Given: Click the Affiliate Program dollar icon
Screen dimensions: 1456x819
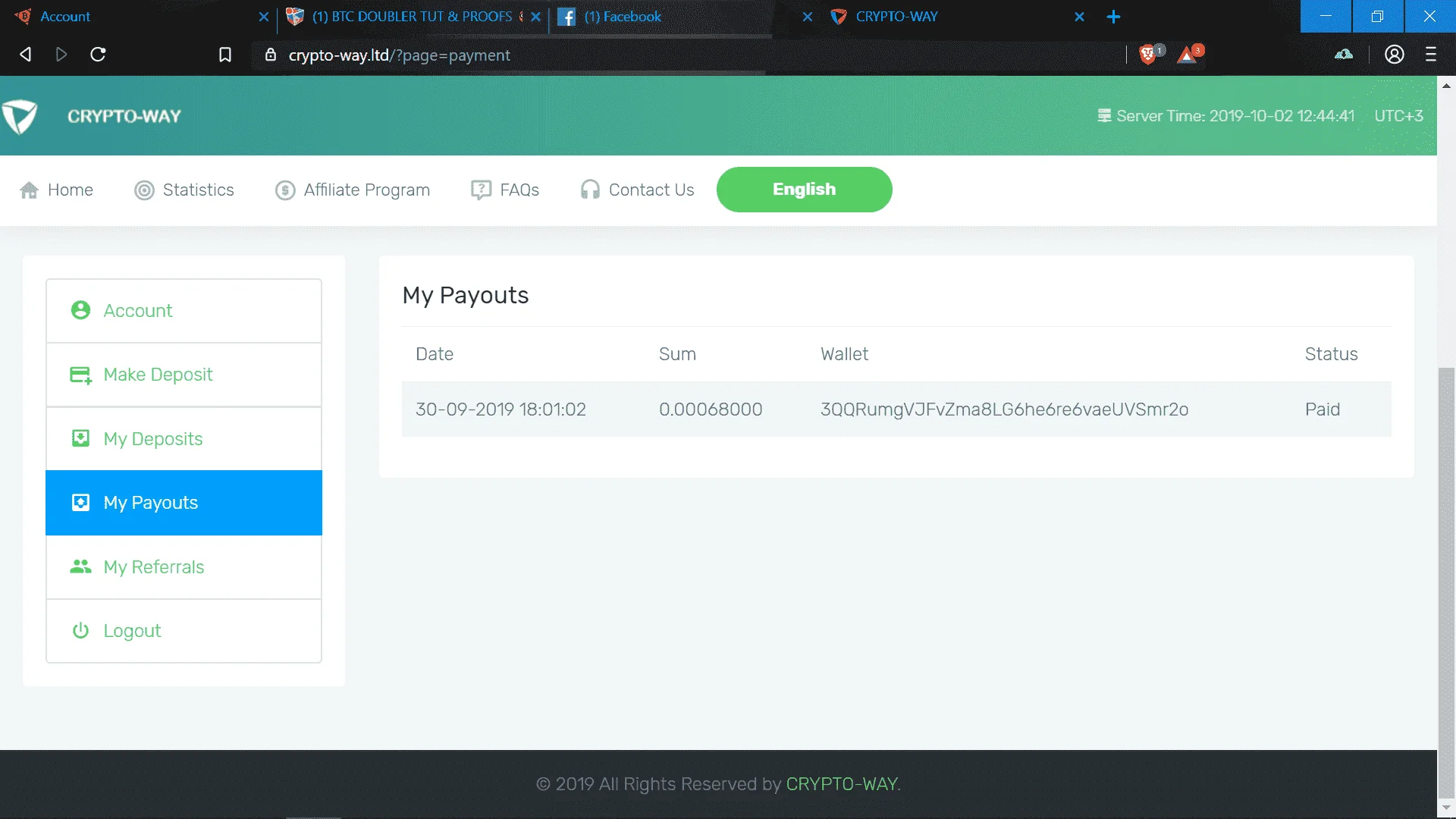Looking at the screenshot, I should pyautogui.click(x=285, y=190).
